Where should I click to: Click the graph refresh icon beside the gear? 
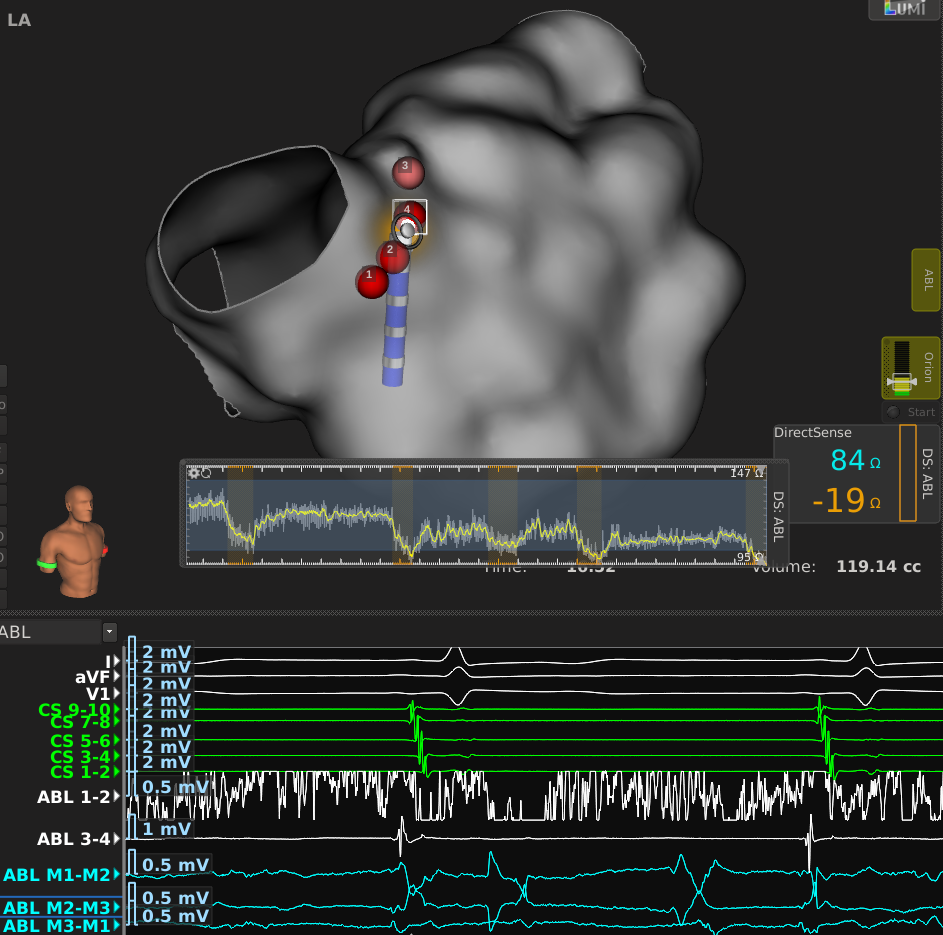pos(206,473)
